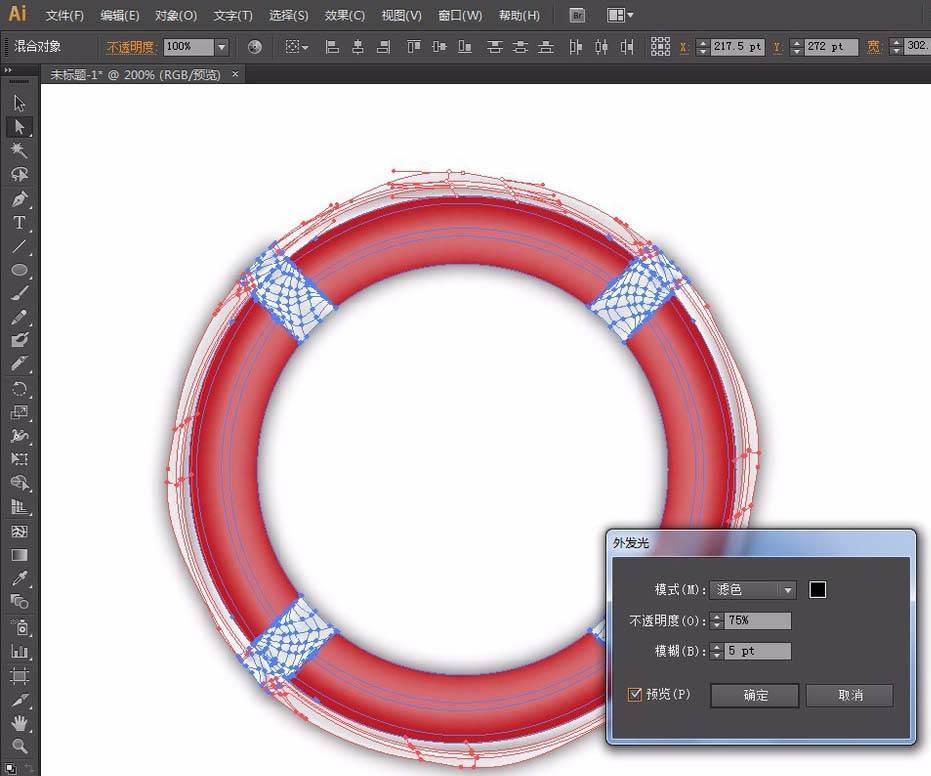Close the 未标题-1 document tab

(x=235, y=75)
